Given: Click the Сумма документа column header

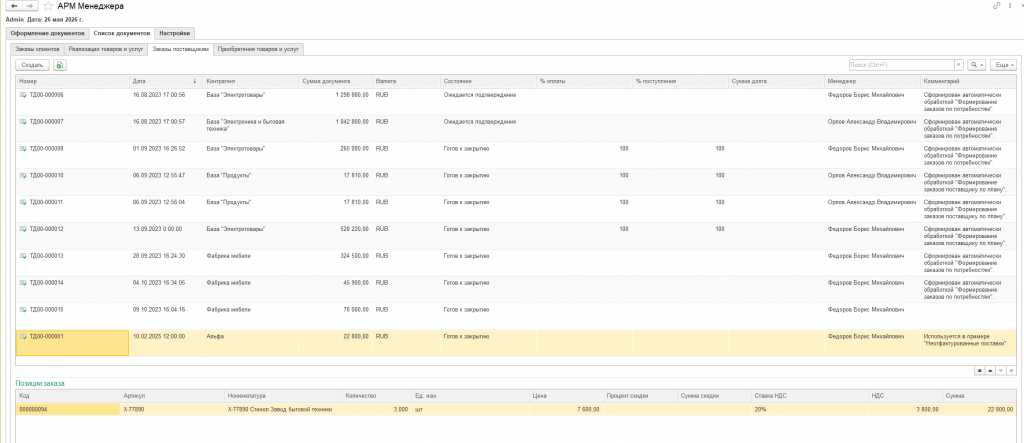Looking at the screenshot, I should (x=335, y=81).
